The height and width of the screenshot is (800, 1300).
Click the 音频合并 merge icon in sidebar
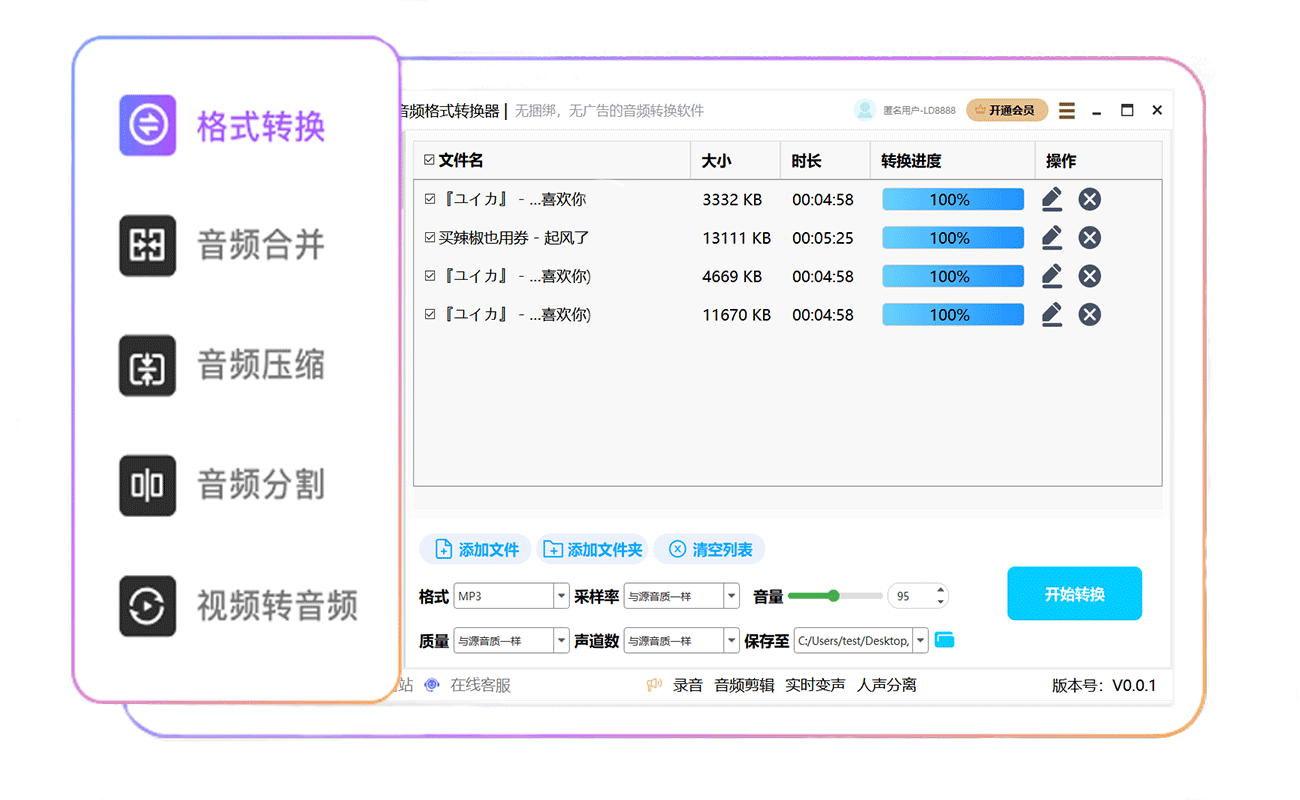pos(148,245)
